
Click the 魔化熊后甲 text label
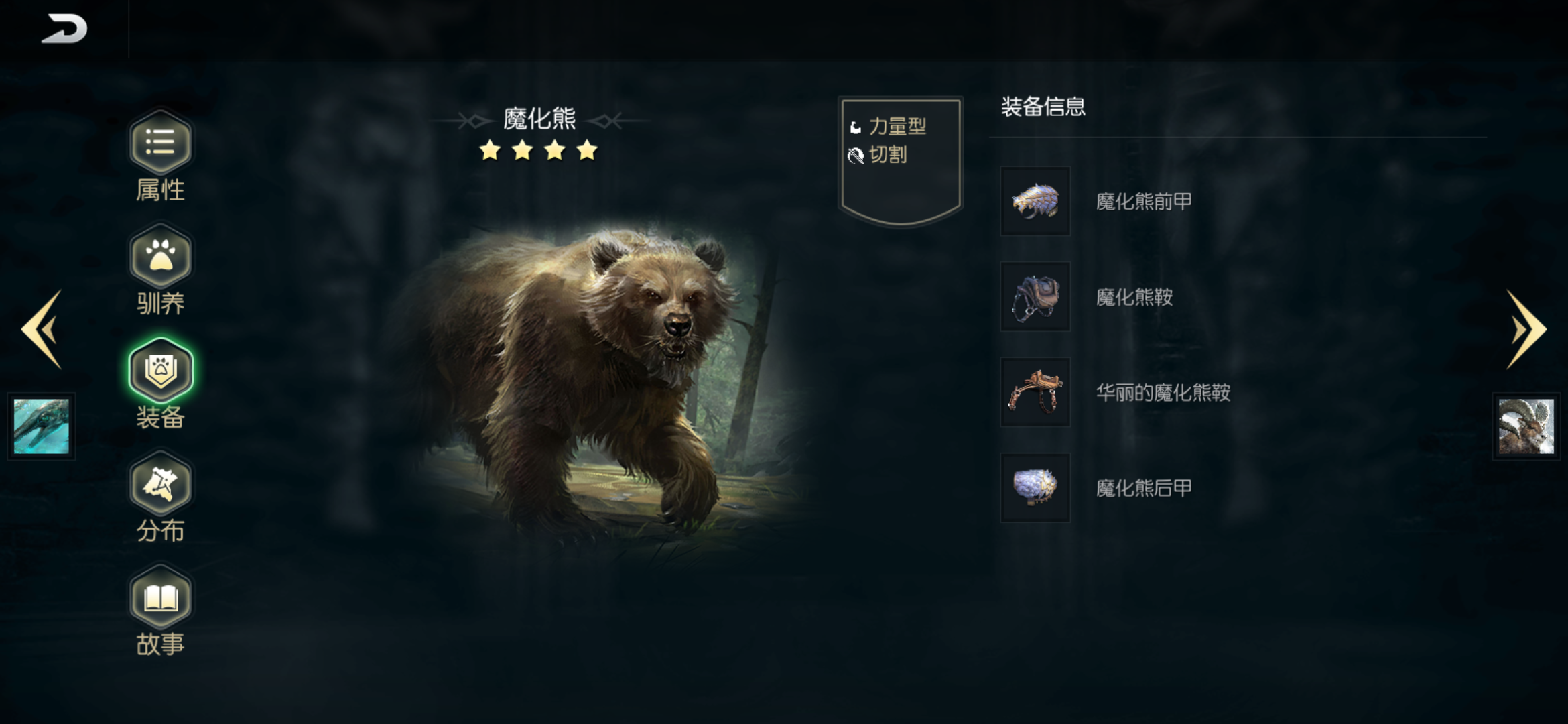point(1144,488)
